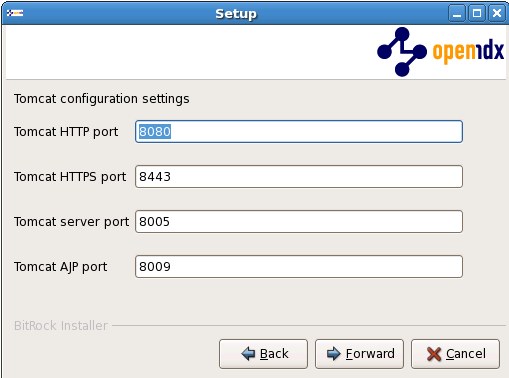
Task: Click the 'Tomcat HTTPS port' label
Action: 70,177
